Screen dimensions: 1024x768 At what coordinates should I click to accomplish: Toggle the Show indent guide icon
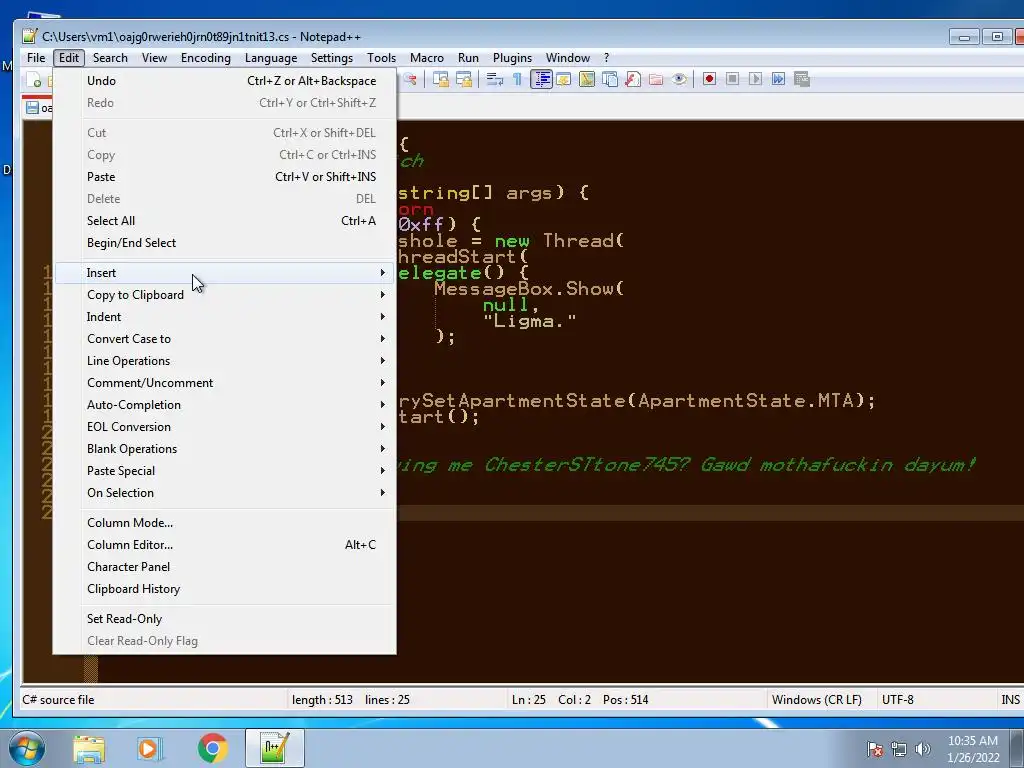coord(541,80)
